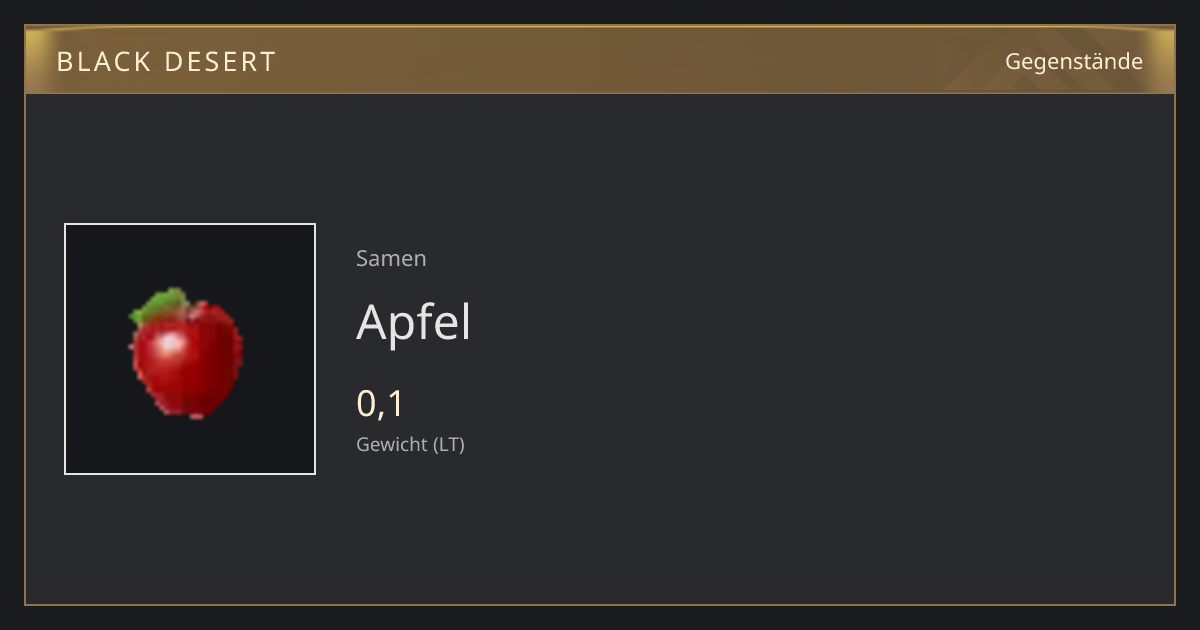The height and width of the screenshot is (630, 1200).
Task: Click the empty dark card area right of Apfel
Action: (800, 322)
